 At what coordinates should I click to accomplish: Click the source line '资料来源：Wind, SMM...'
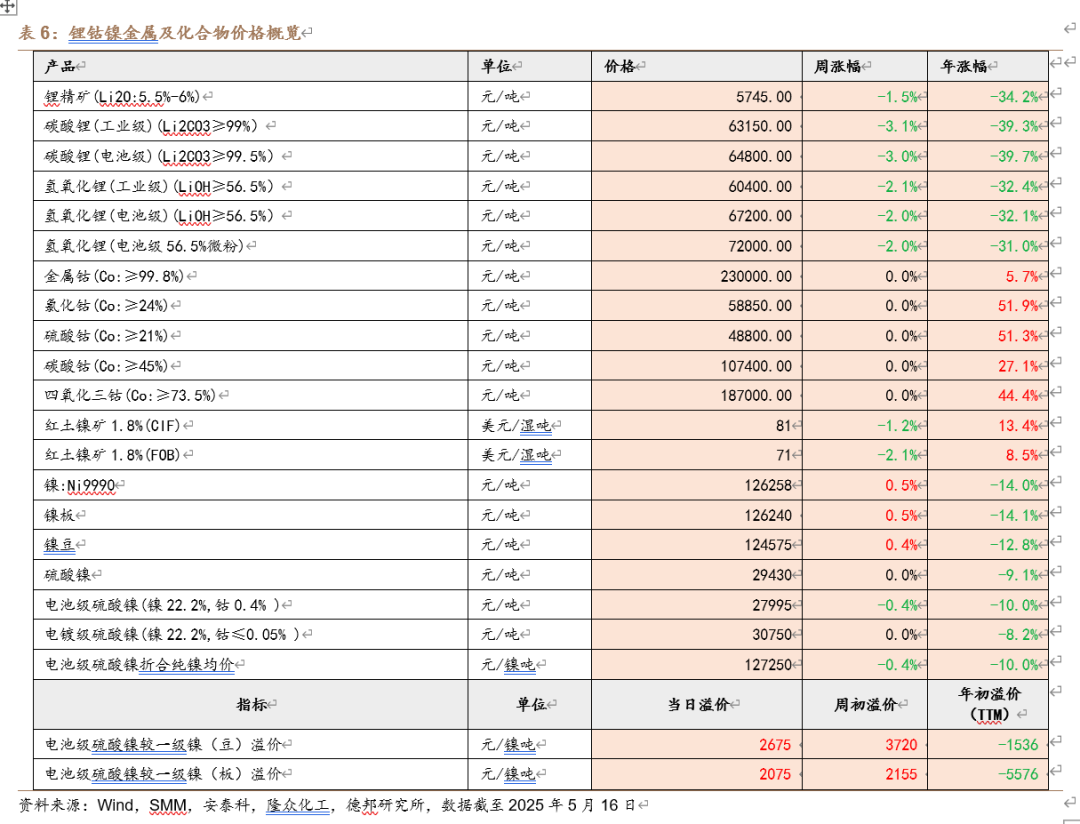[x=327, y=805]
